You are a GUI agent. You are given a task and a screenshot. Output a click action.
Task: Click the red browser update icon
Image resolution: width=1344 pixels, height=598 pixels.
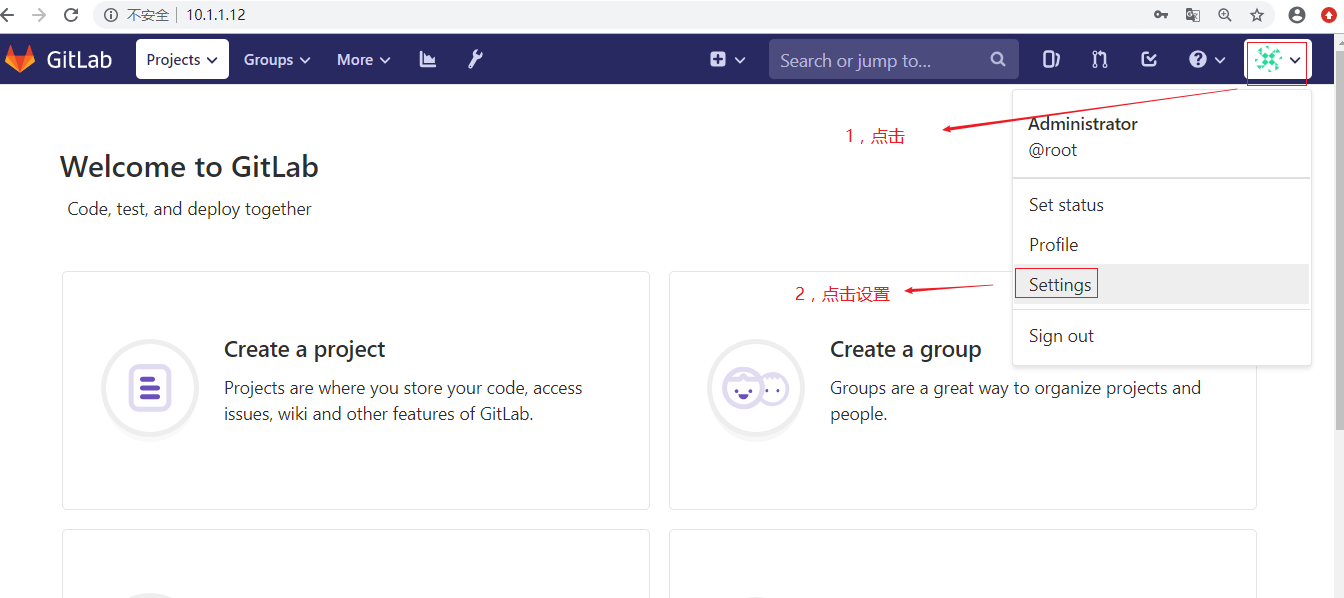point(1329,15)
